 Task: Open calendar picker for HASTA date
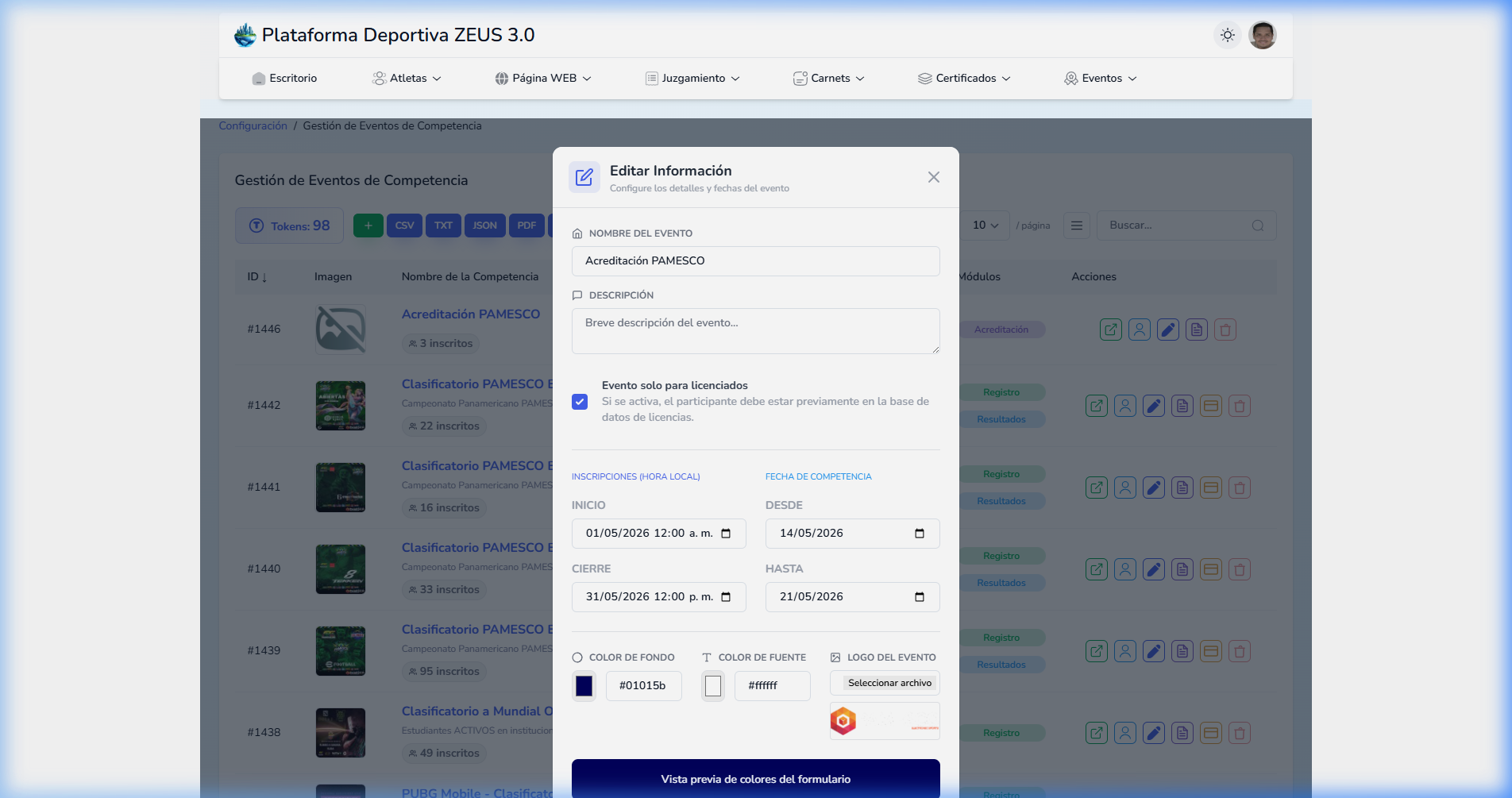(920, 597)
